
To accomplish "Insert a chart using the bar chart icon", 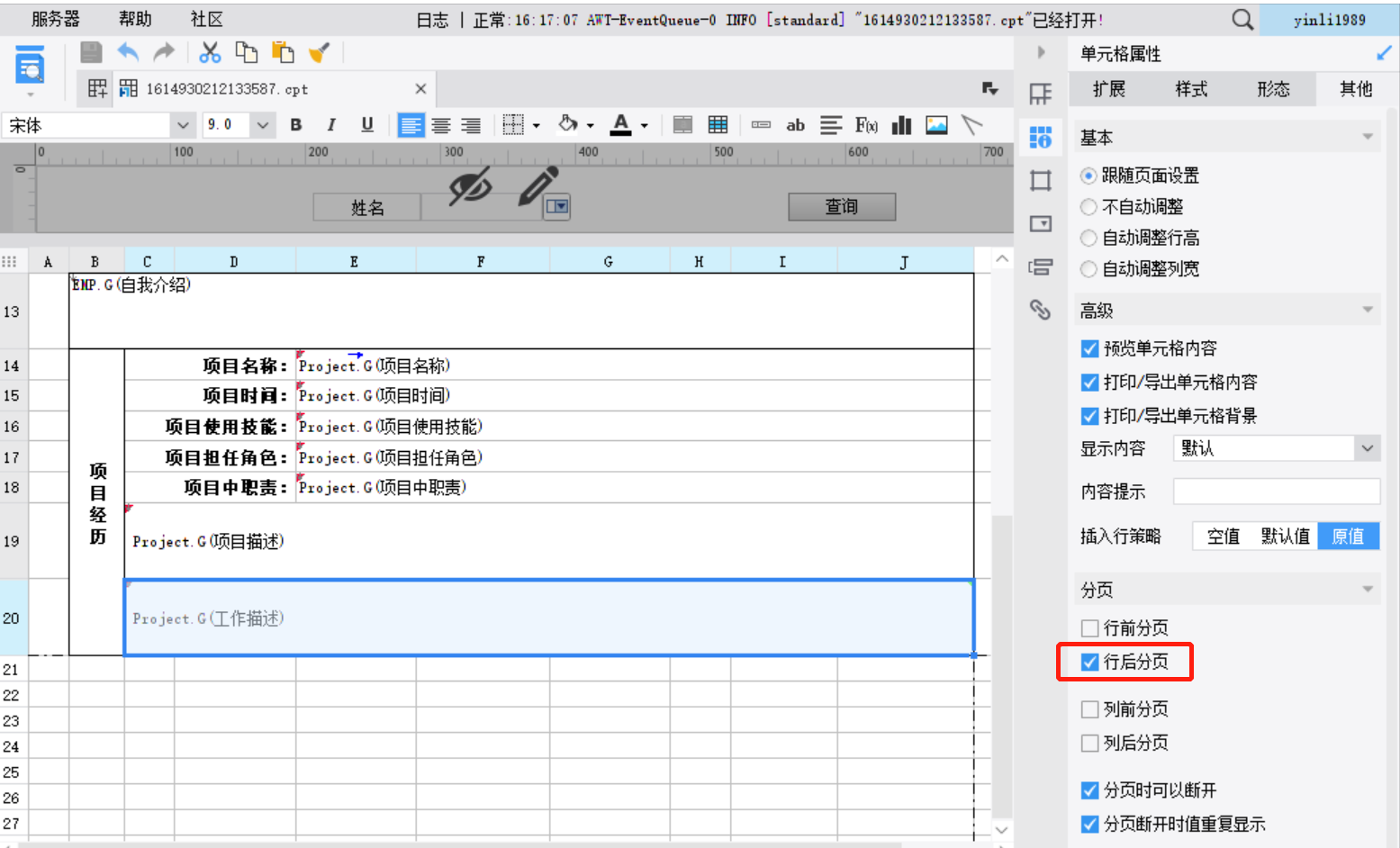I will (x=901, y=125).
